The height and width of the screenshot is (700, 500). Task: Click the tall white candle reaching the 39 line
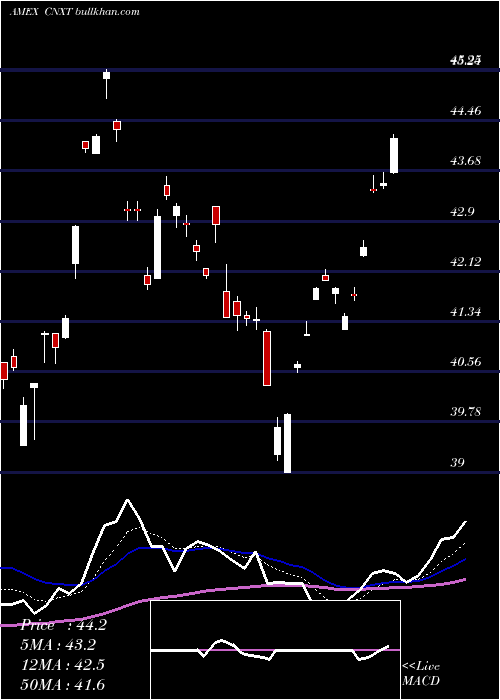(x=288, y=443)
